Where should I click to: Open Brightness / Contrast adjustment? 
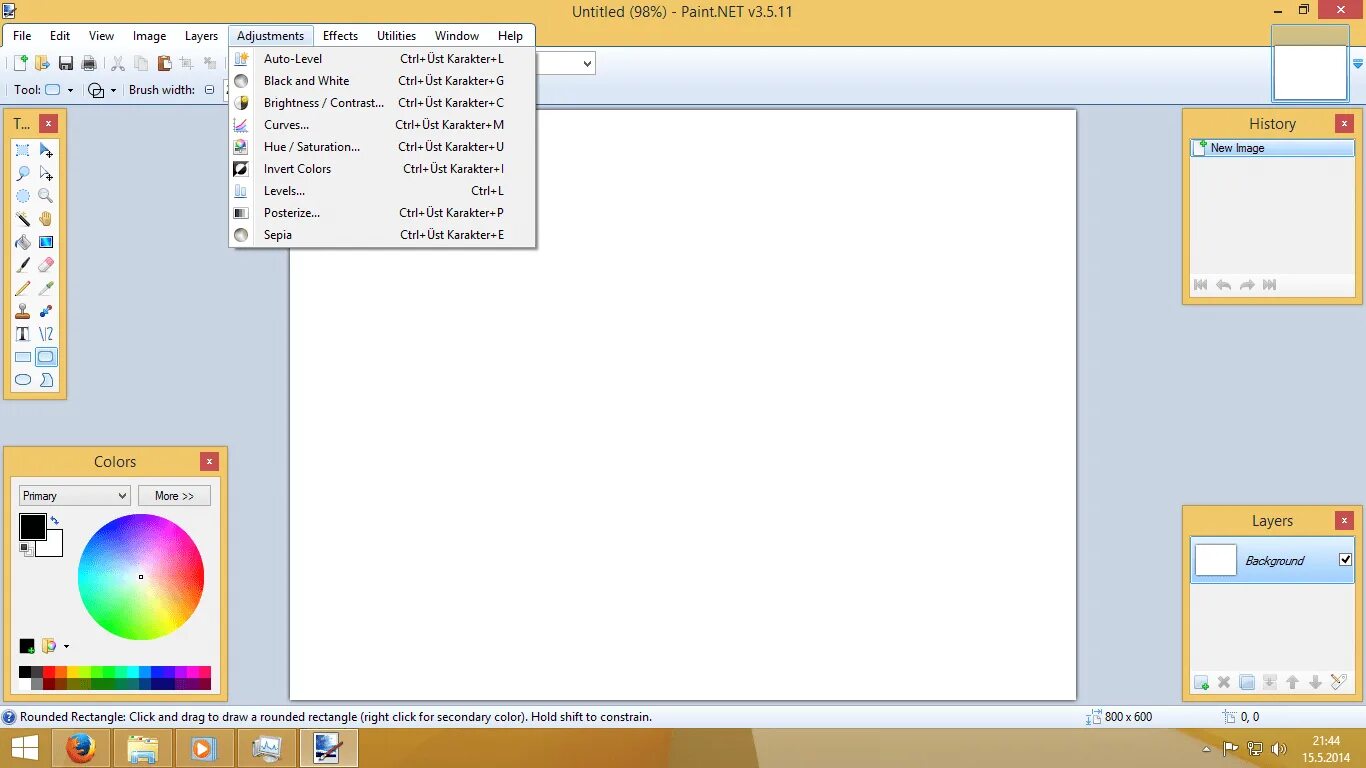[x=382, y=103]
